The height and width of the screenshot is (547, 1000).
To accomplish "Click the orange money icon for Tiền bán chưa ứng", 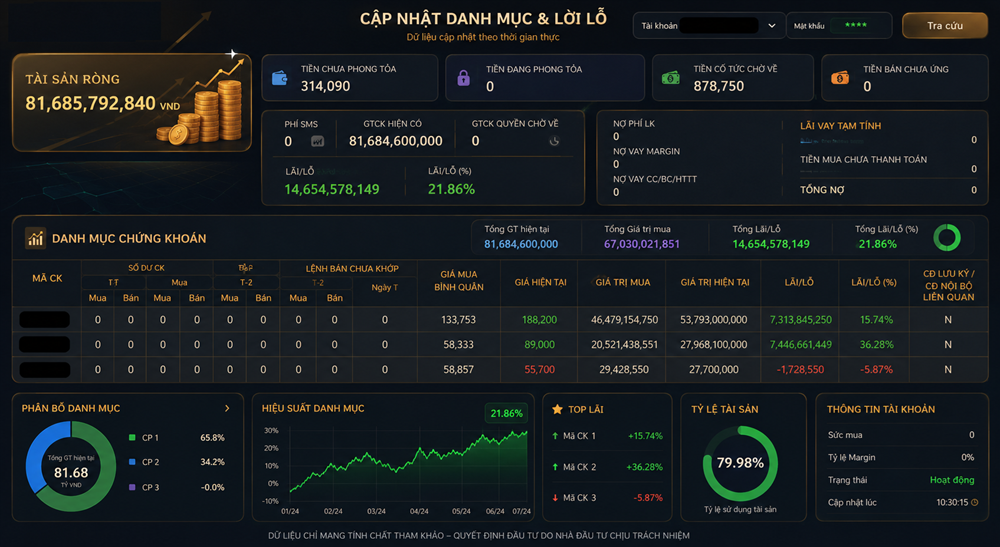I will point(840,78).
